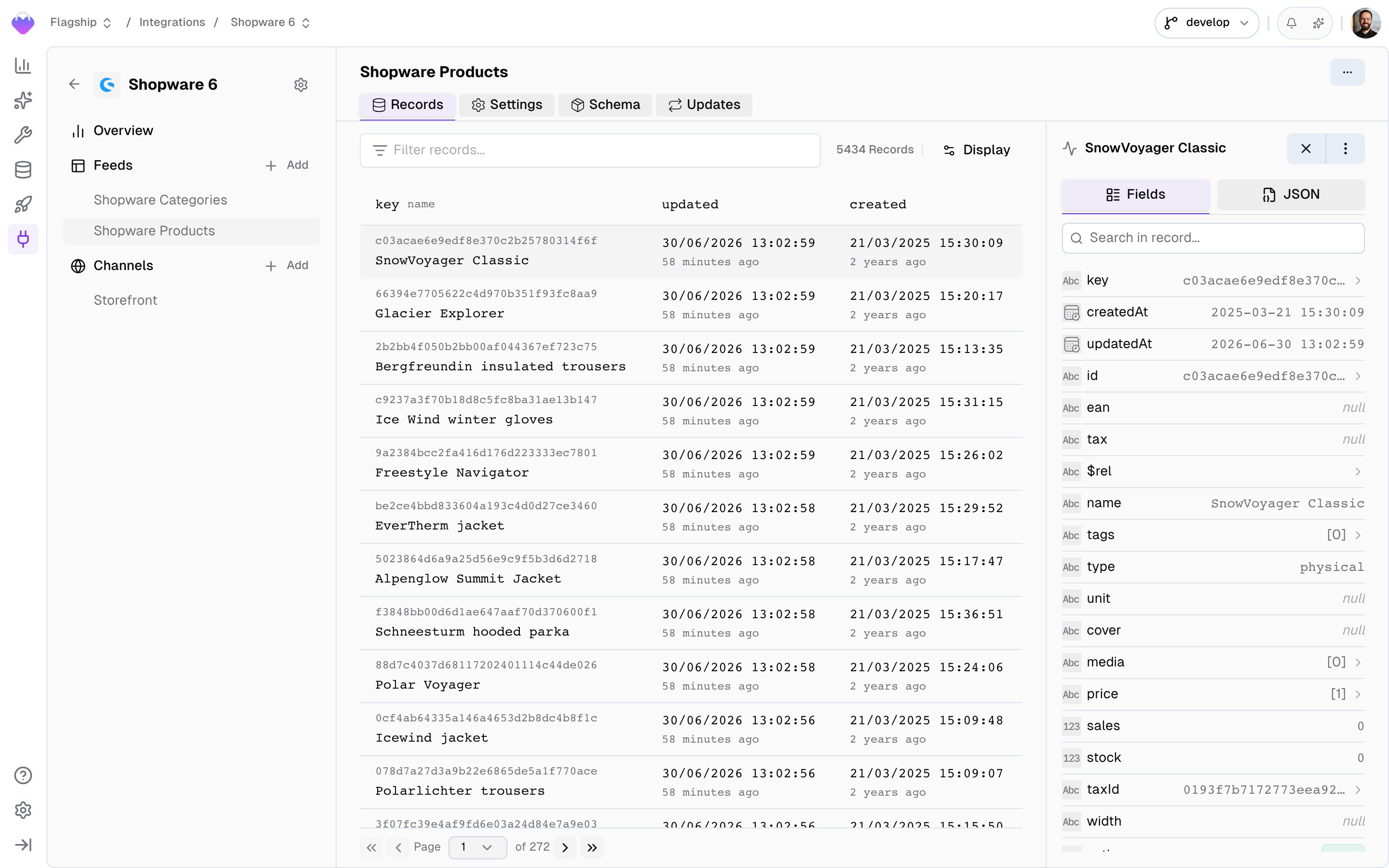
Task: Select the JSON tab in record panel
Action: (1291, 195)
